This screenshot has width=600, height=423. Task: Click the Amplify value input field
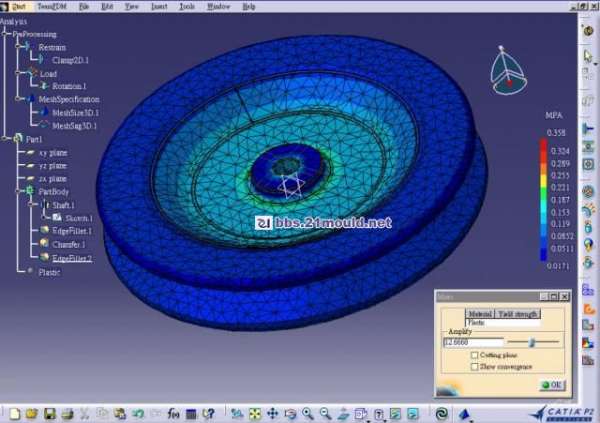click(x=472, y=342)
